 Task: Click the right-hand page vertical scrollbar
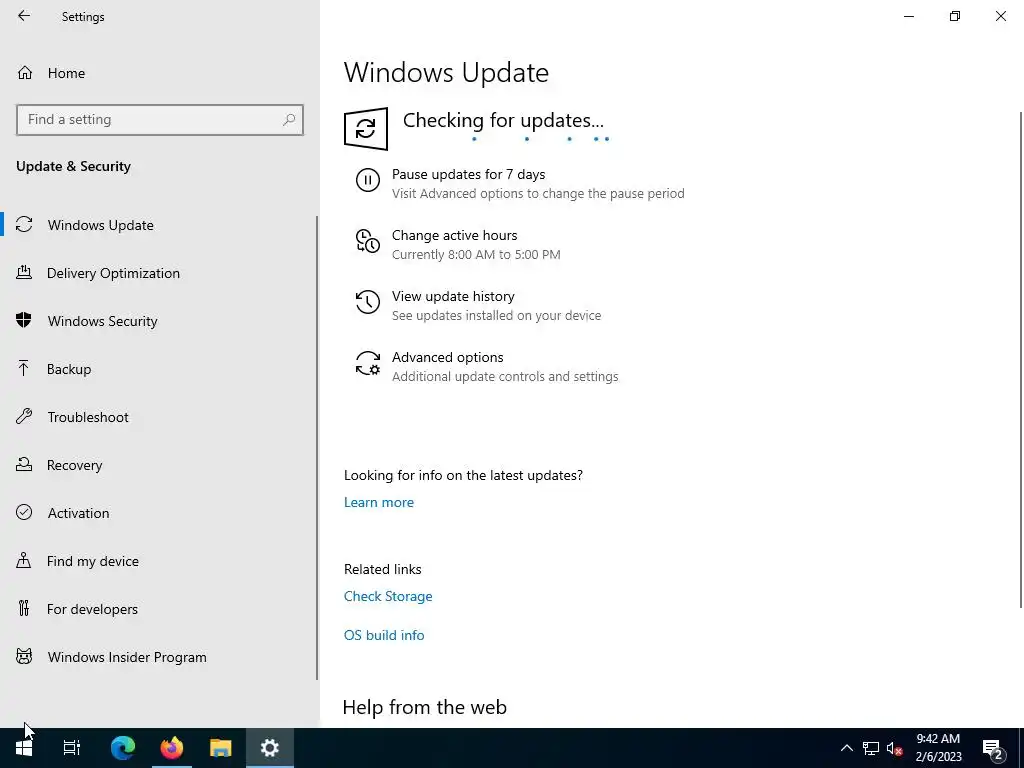[1021, 359]
